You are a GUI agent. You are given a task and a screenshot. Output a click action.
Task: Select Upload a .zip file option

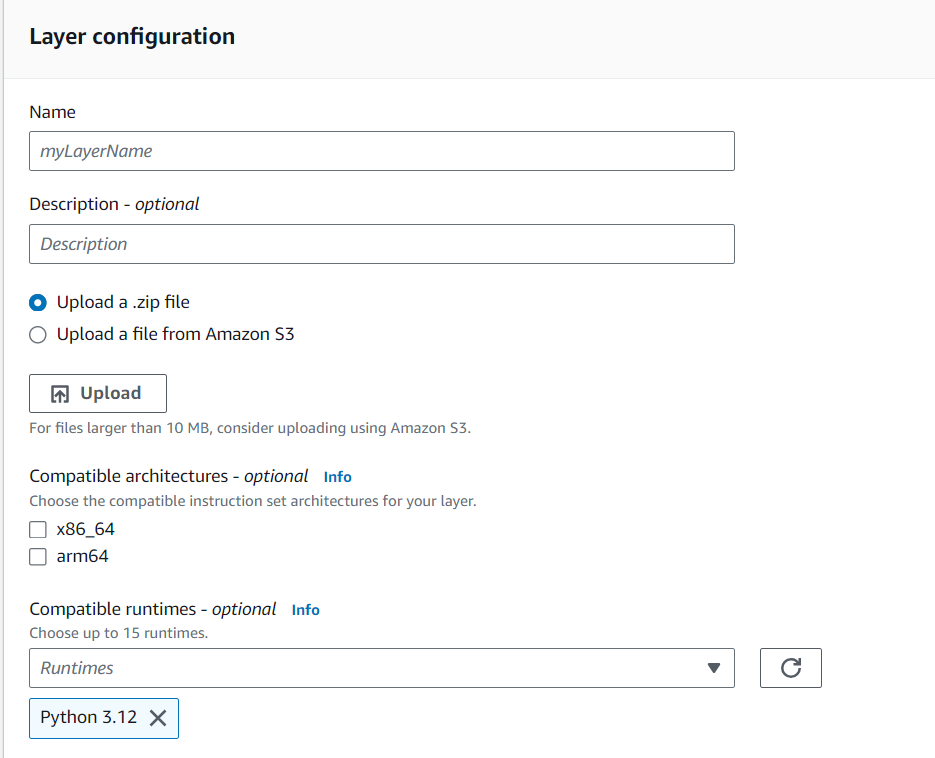click(x=38, y=302)
